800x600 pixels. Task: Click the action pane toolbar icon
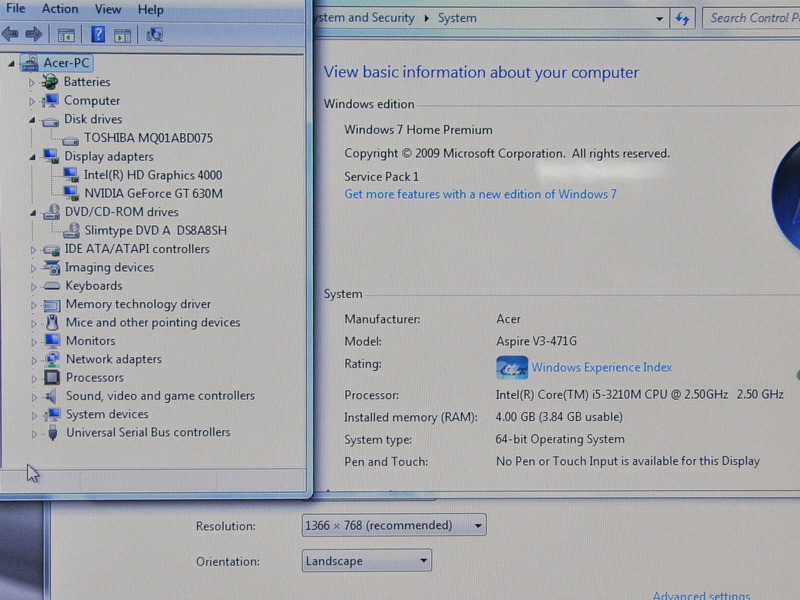(x=122, y=35)
